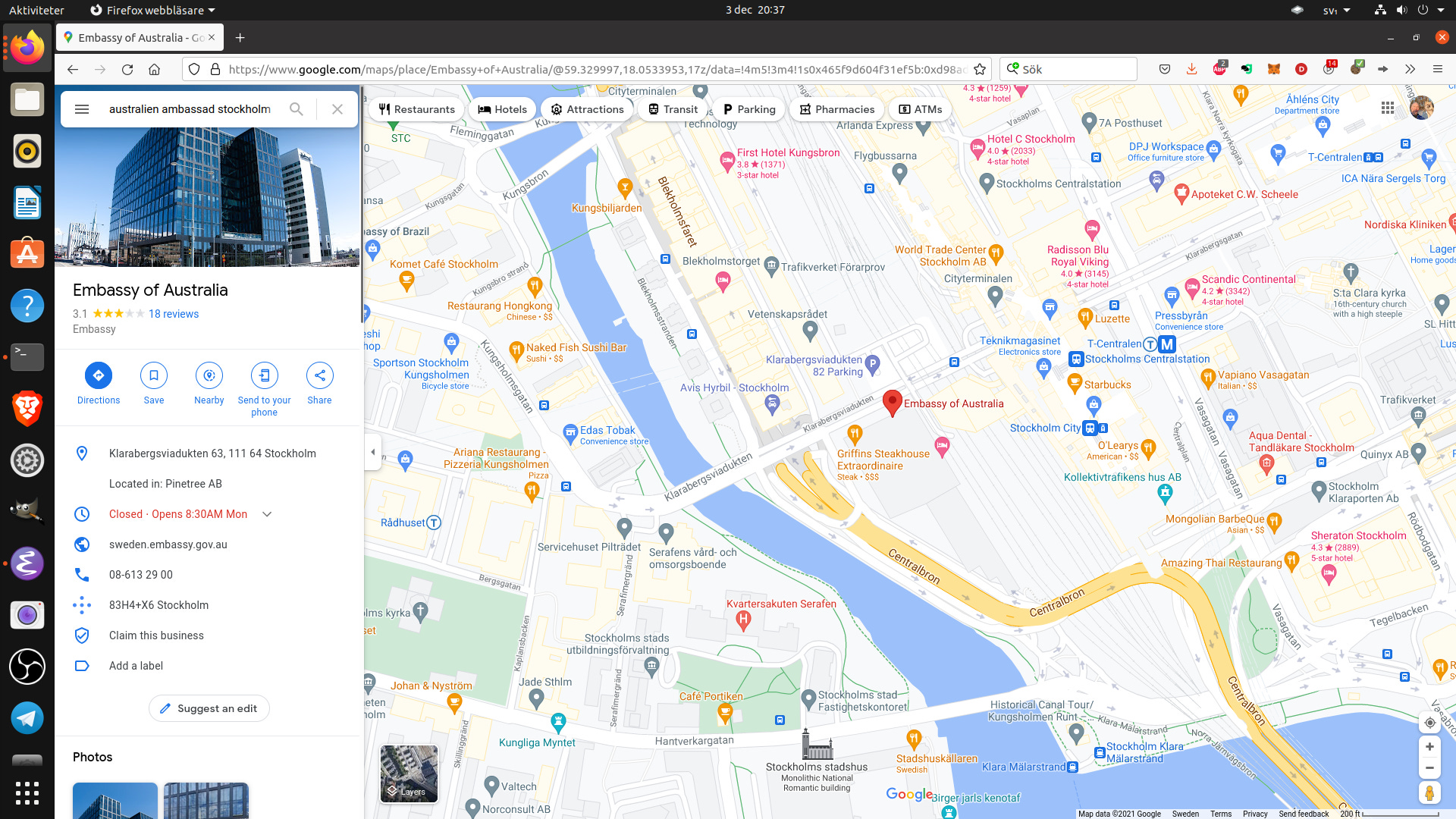Open the Google Maps hamburger menu
1456x819 pixels.
(82, 109)
